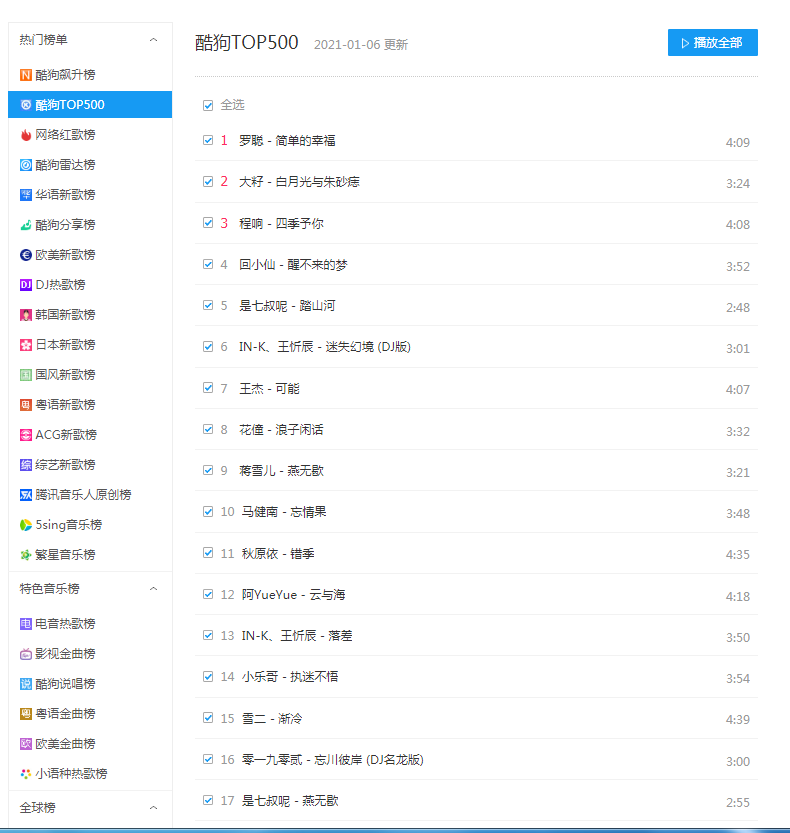
Task: Click the 国风新歌榜 icon
Action: pyautogui.click(x=26, y=375)
